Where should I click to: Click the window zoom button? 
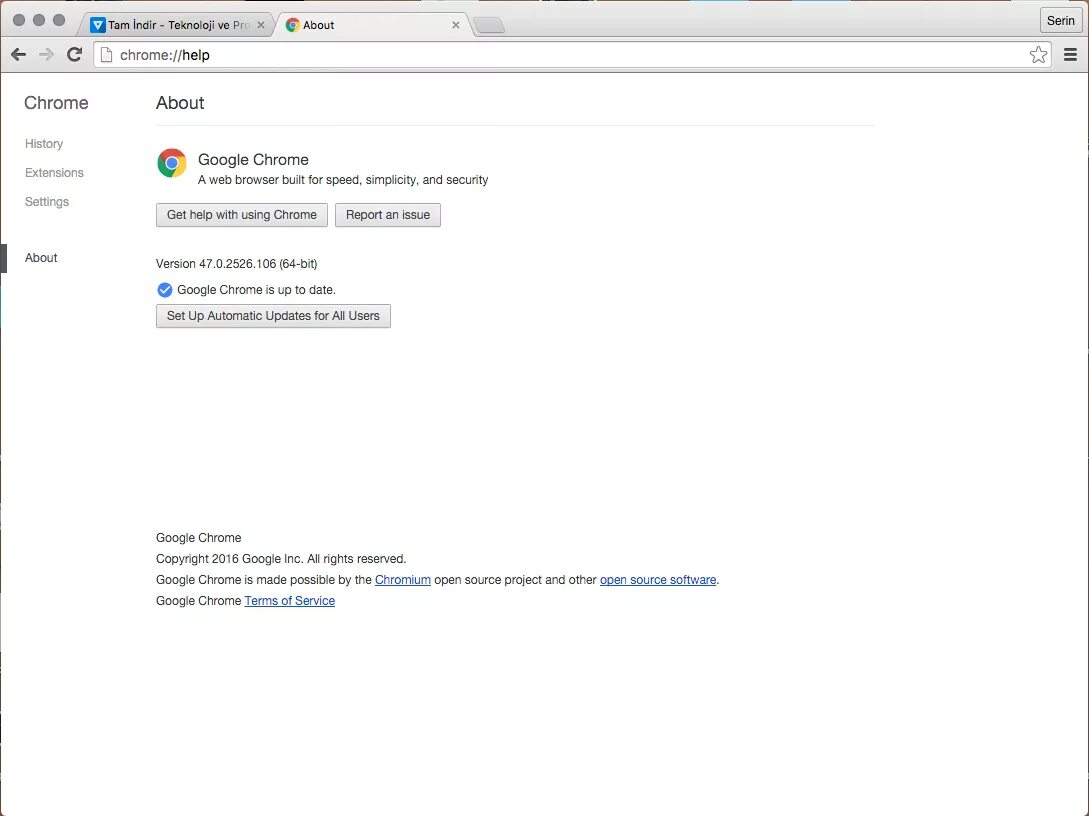point(59,20)
